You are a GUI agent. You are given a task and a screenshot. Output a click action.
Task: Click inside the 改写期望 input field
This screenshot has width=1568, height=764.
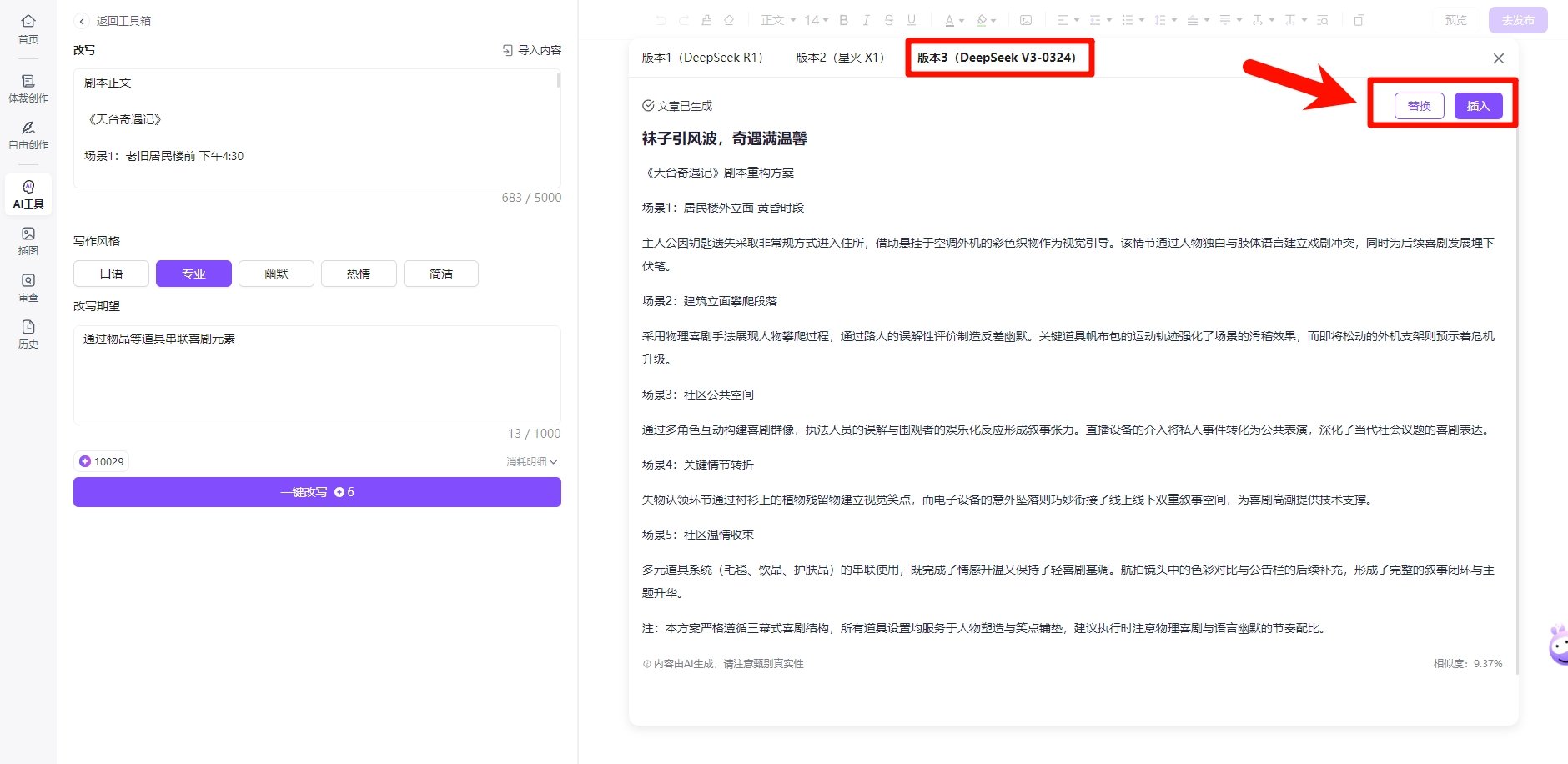point(317,375)
